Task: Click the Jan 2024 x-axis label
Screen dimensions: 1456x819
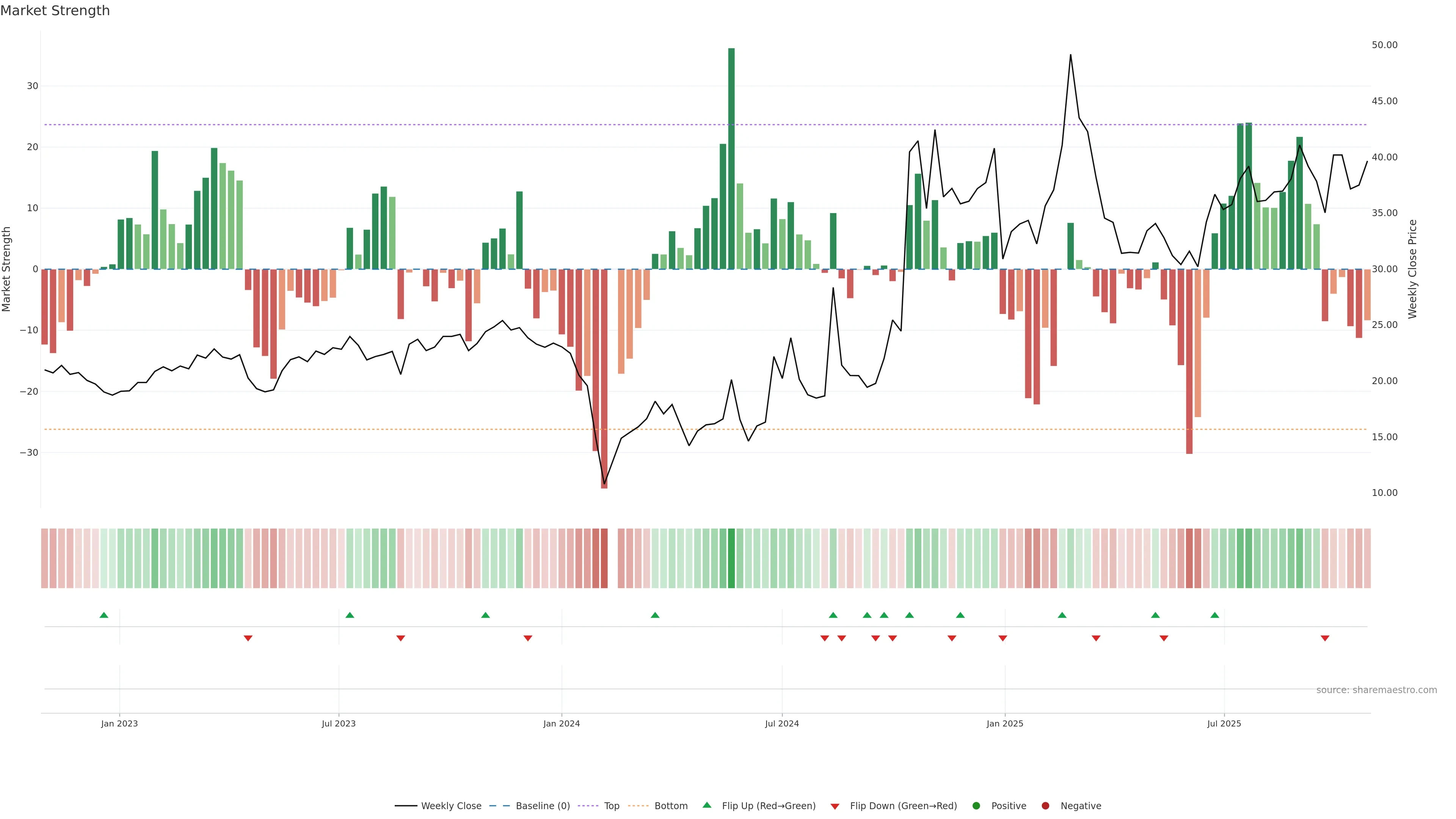Action: (561, 723)
